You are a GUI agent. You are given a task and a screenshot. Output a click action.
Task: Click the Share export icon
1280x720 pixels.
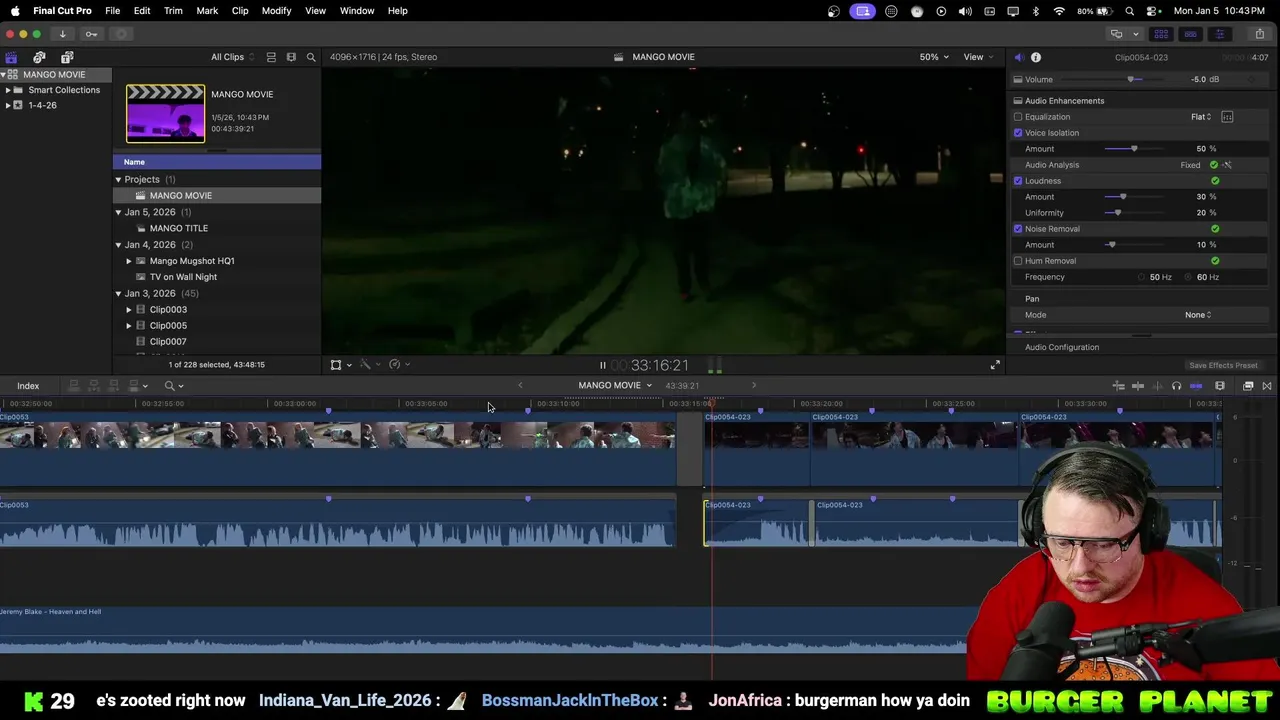(x=1259, y=34)
